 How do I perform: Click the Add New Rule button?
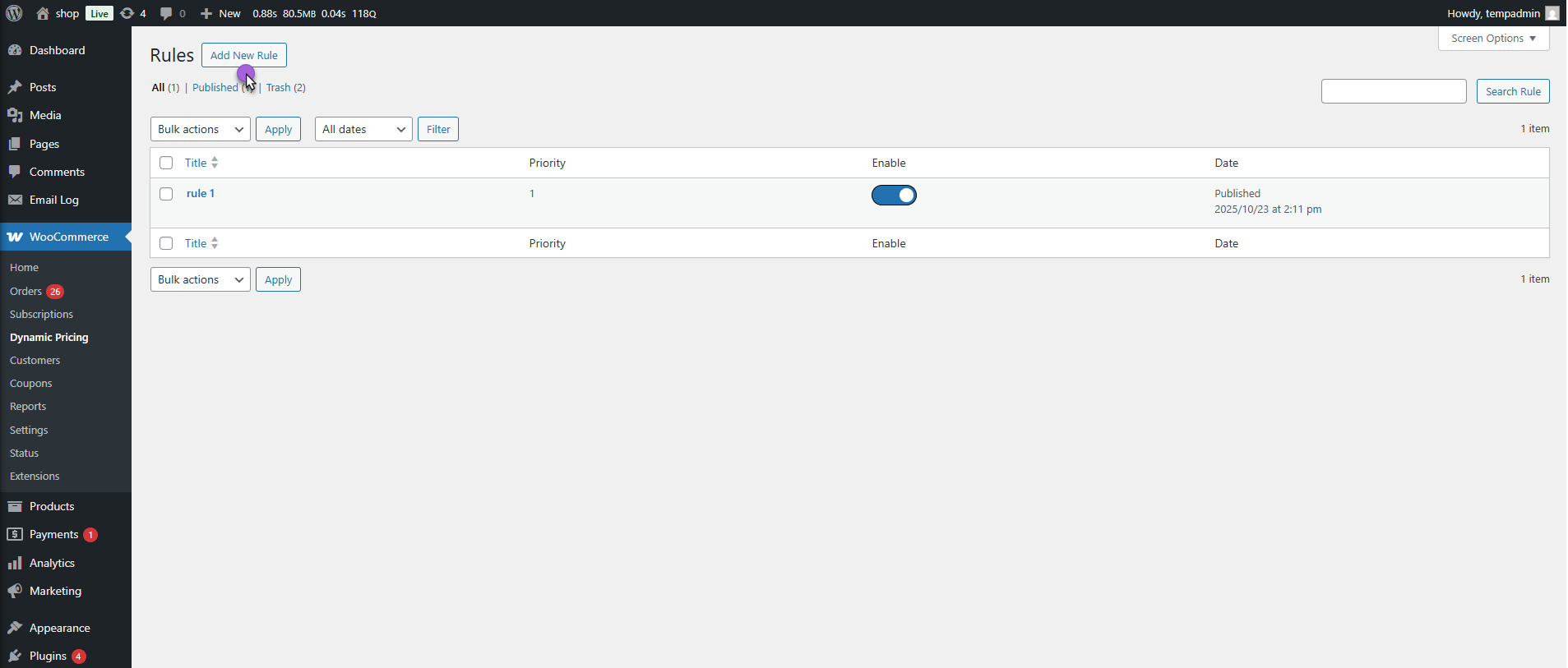tap(243, 55)
